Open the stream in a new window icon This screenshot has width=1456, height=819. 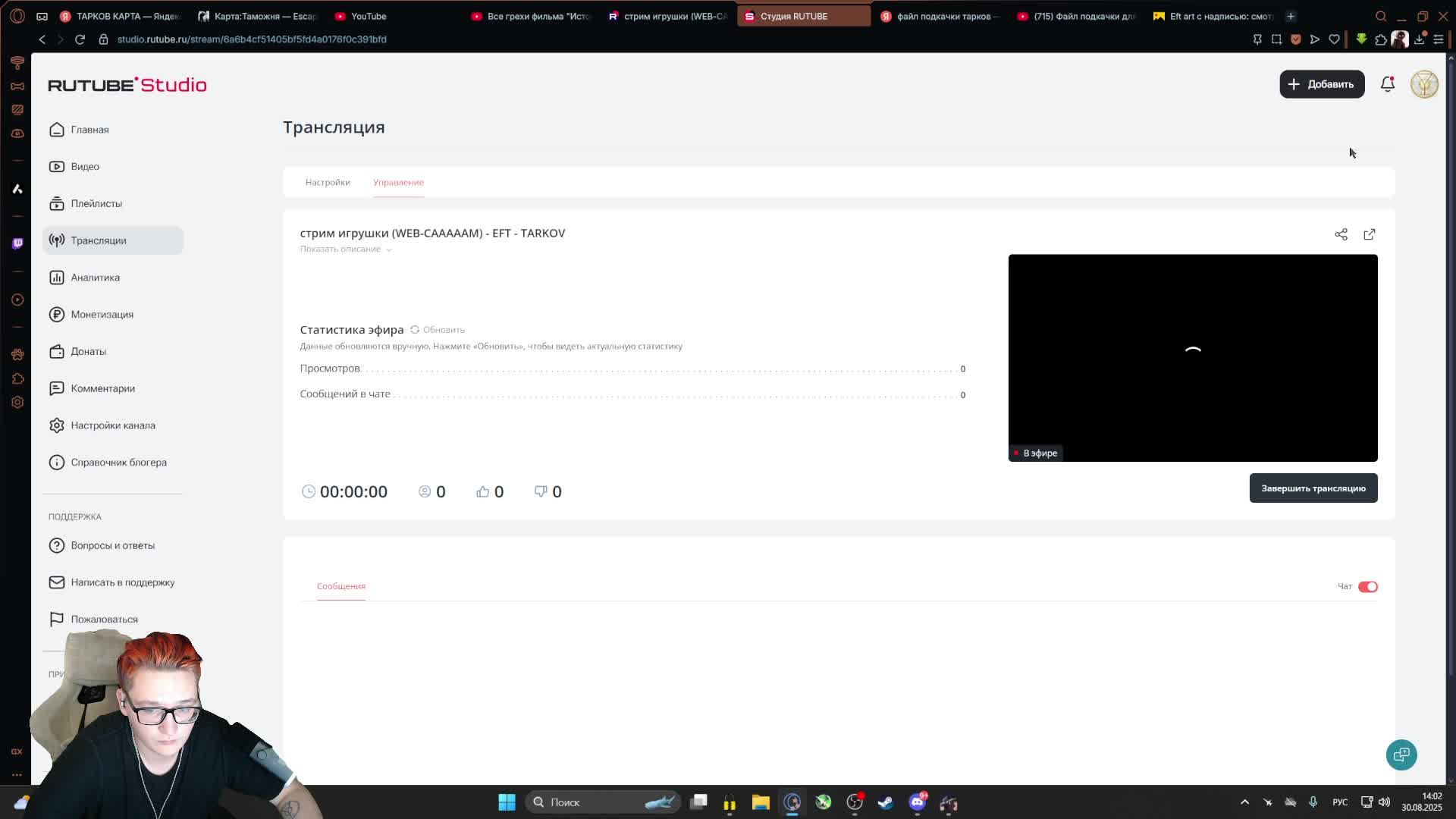click(x=1369, y=234)
